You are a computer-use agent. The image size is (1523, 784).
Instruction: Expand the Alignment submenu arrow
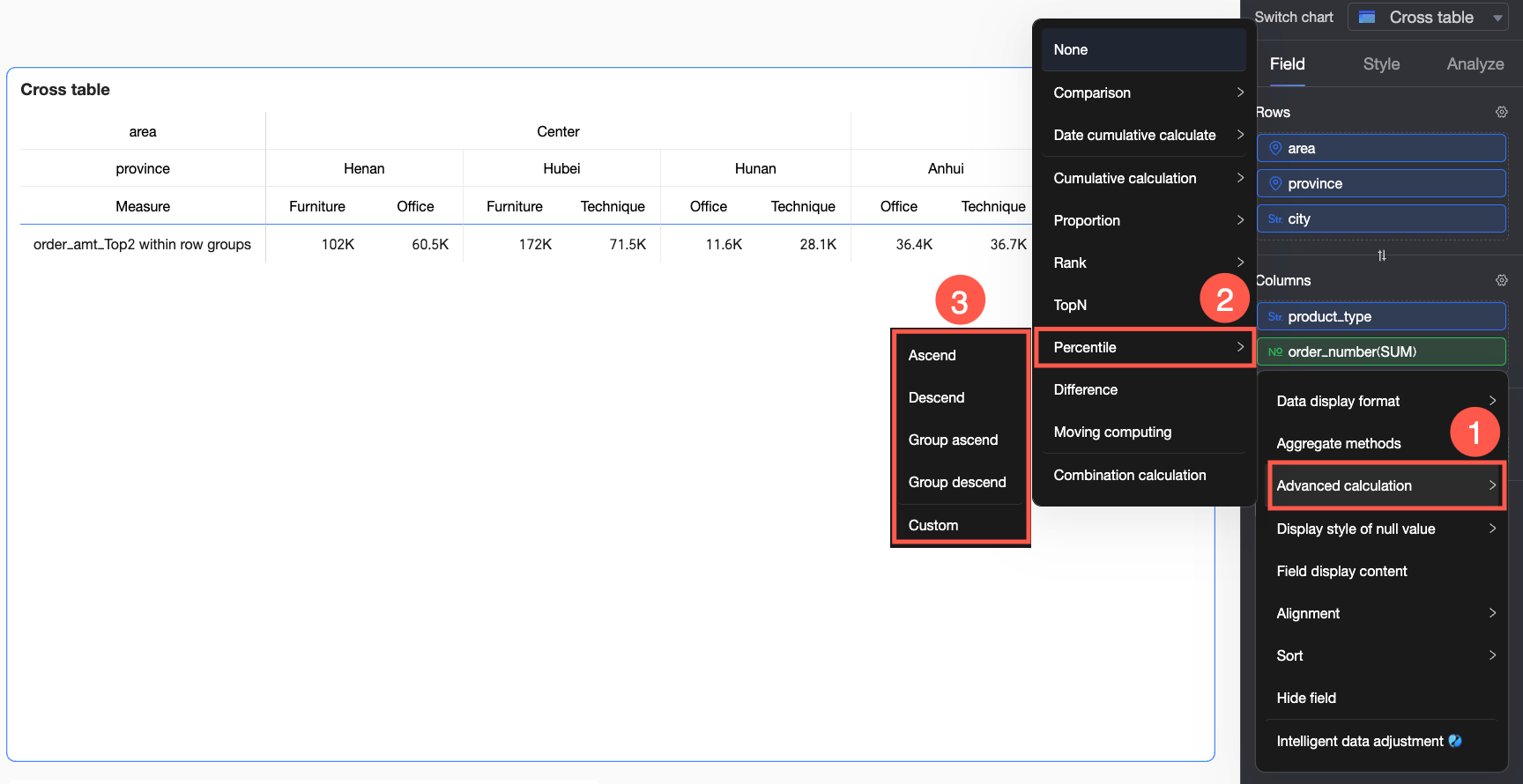click(1492, 613)
